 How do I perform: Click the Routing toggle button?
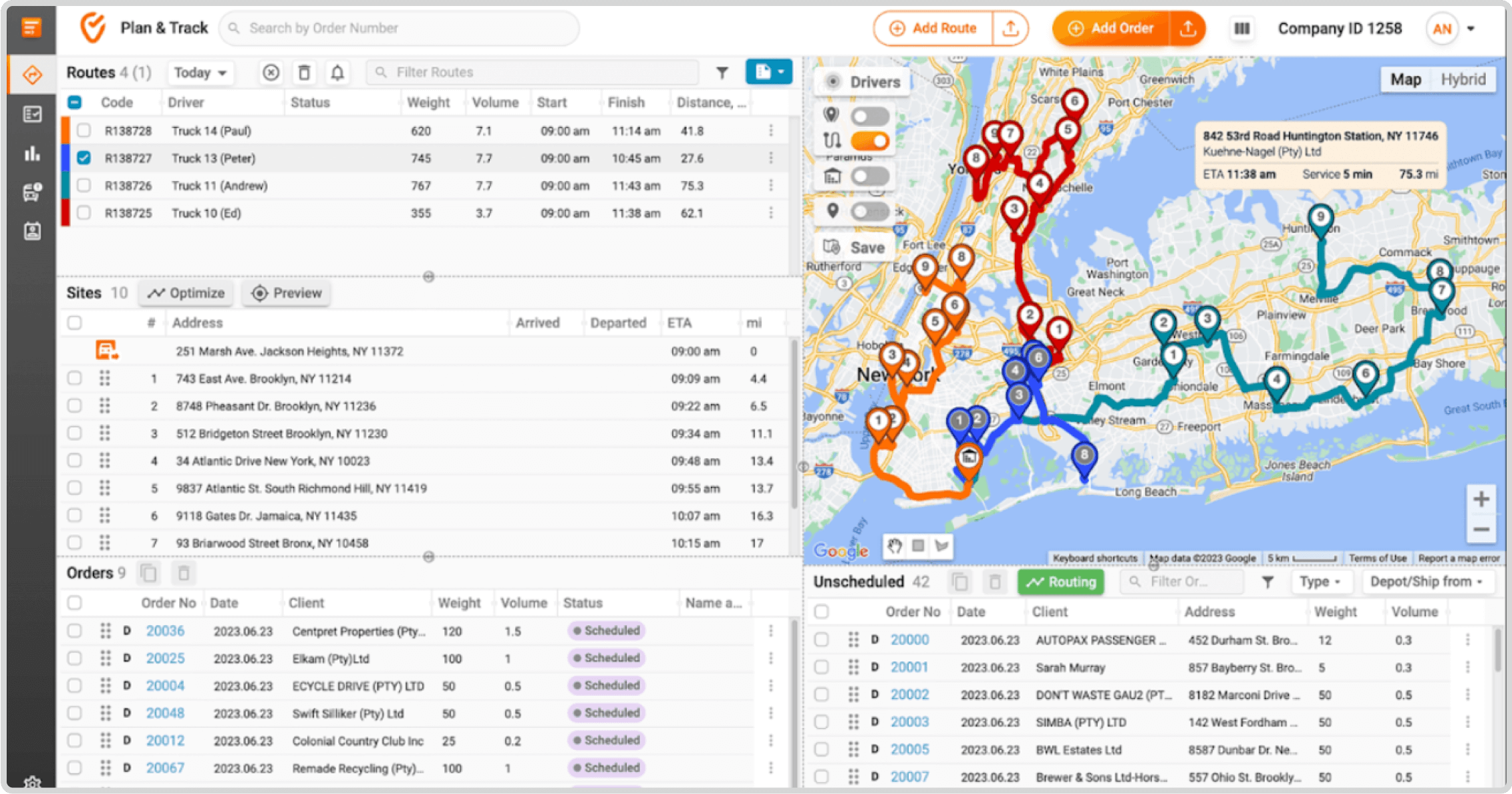tap(1063, 582)
